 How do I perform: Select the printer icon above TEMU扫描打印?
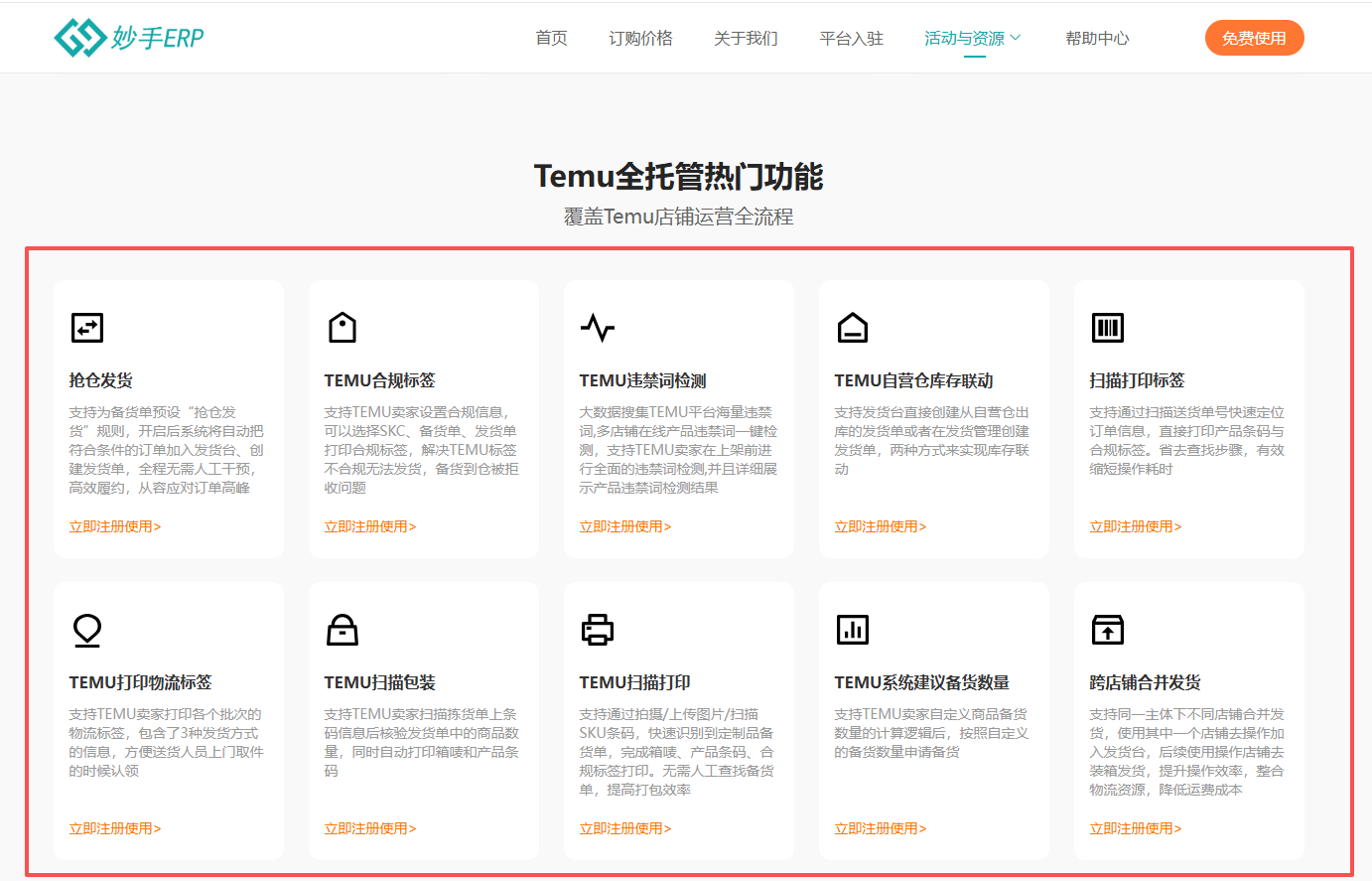(597, 630)
